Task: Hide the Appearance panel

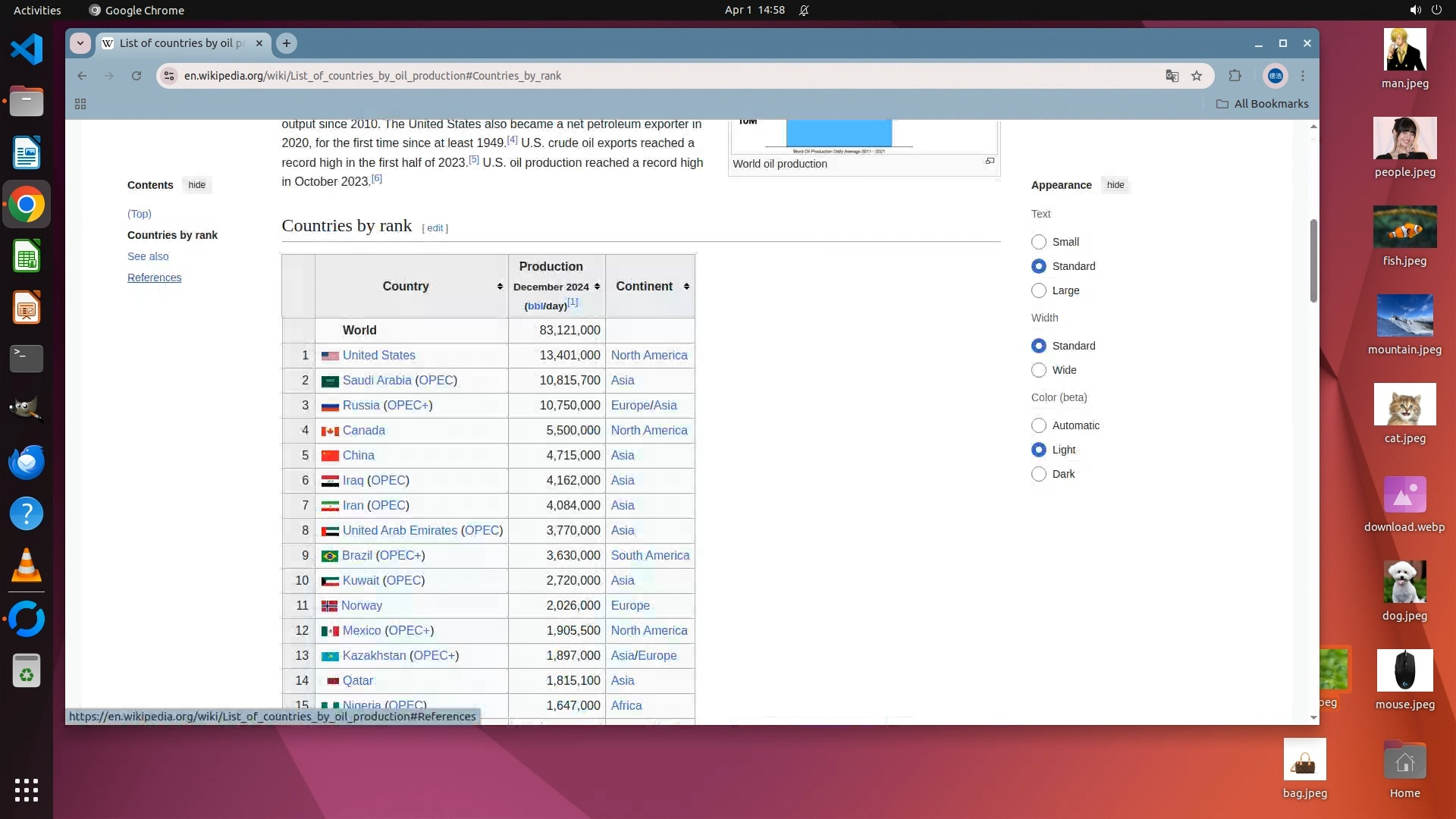Action: (x=1115, y=185)
